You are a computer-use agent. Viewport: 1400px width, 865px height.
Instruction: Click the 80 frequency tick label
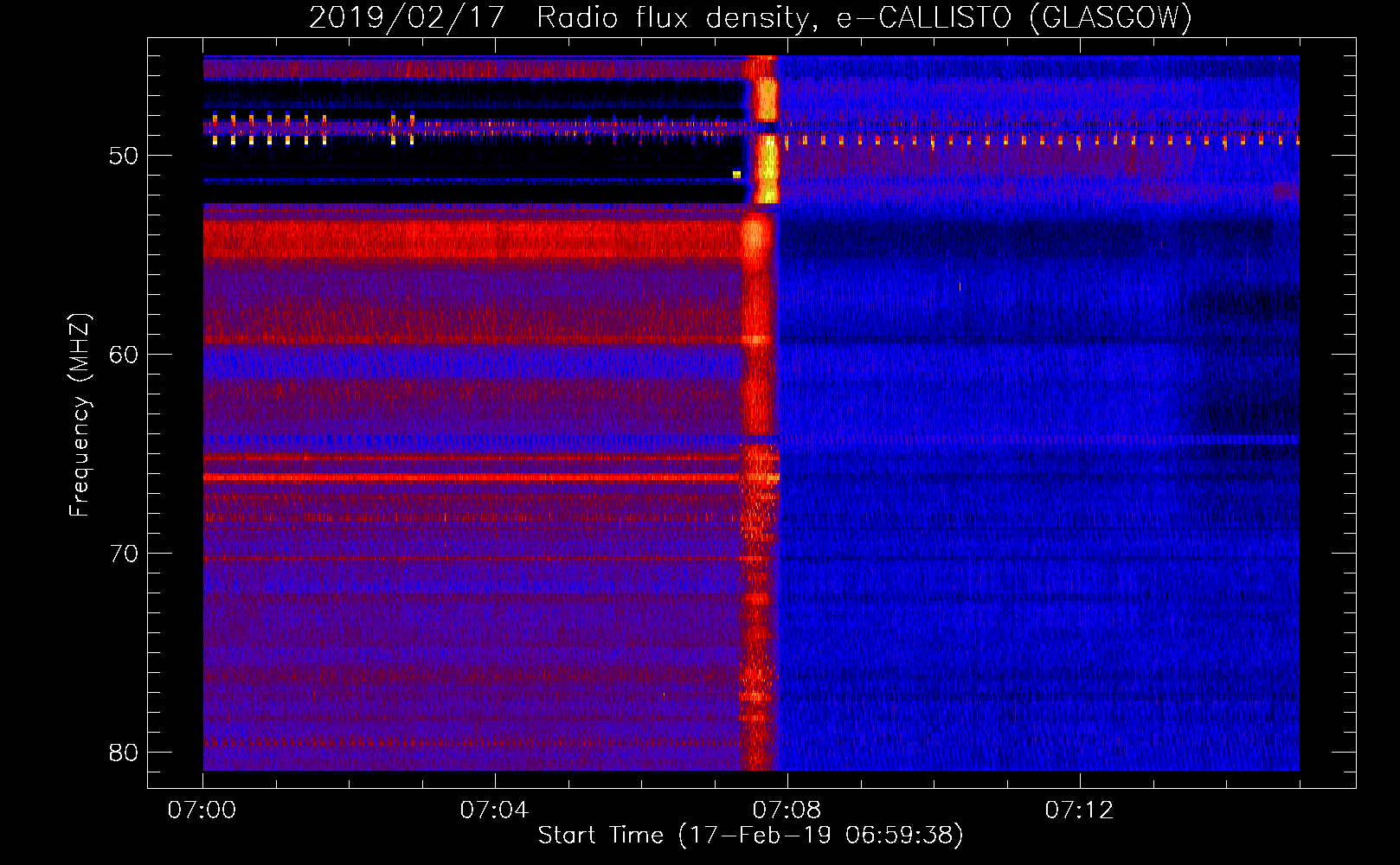pos(125,753)
